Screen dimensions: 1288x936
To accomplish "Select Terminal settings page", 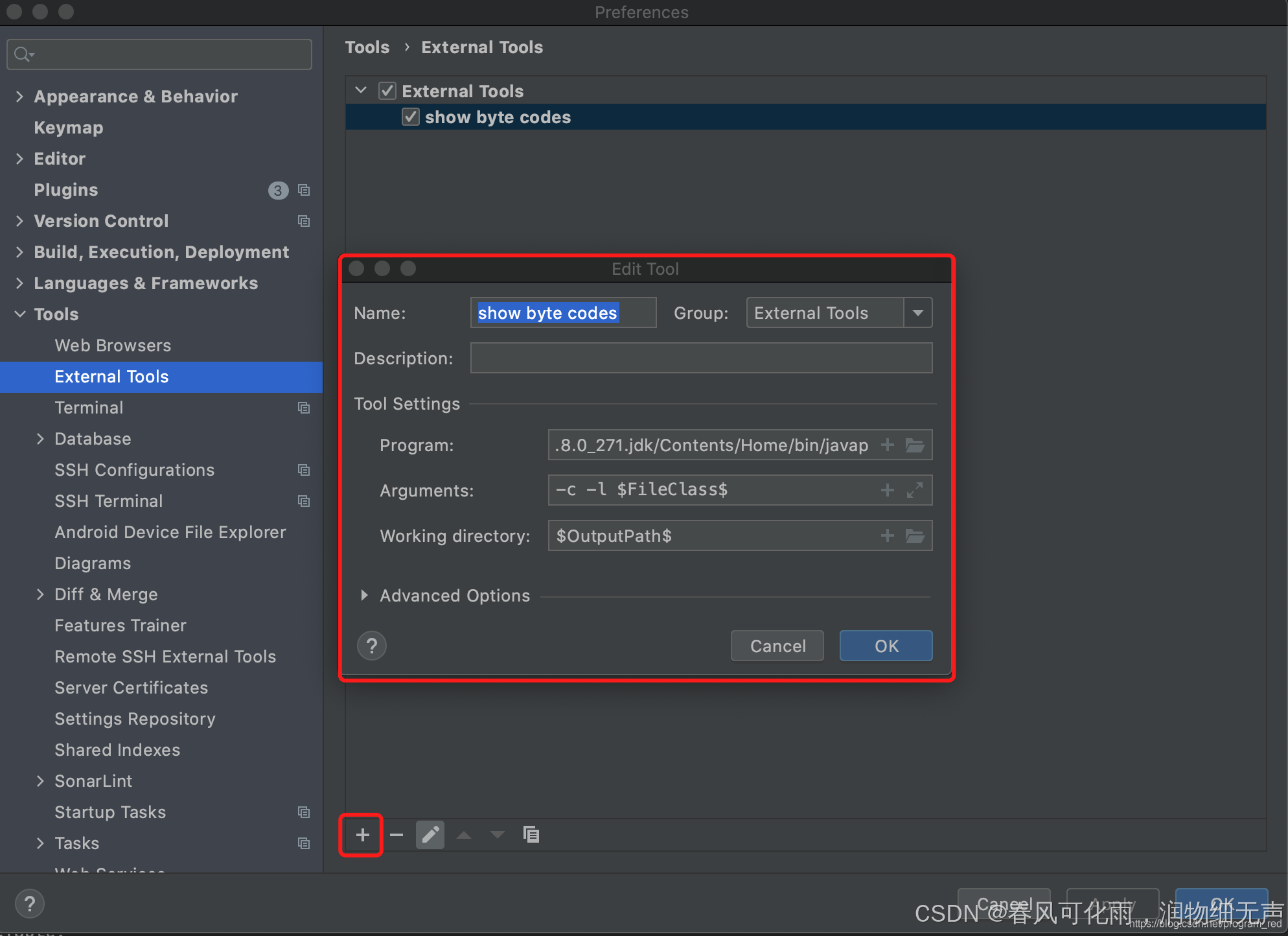I will coord(89,408).
